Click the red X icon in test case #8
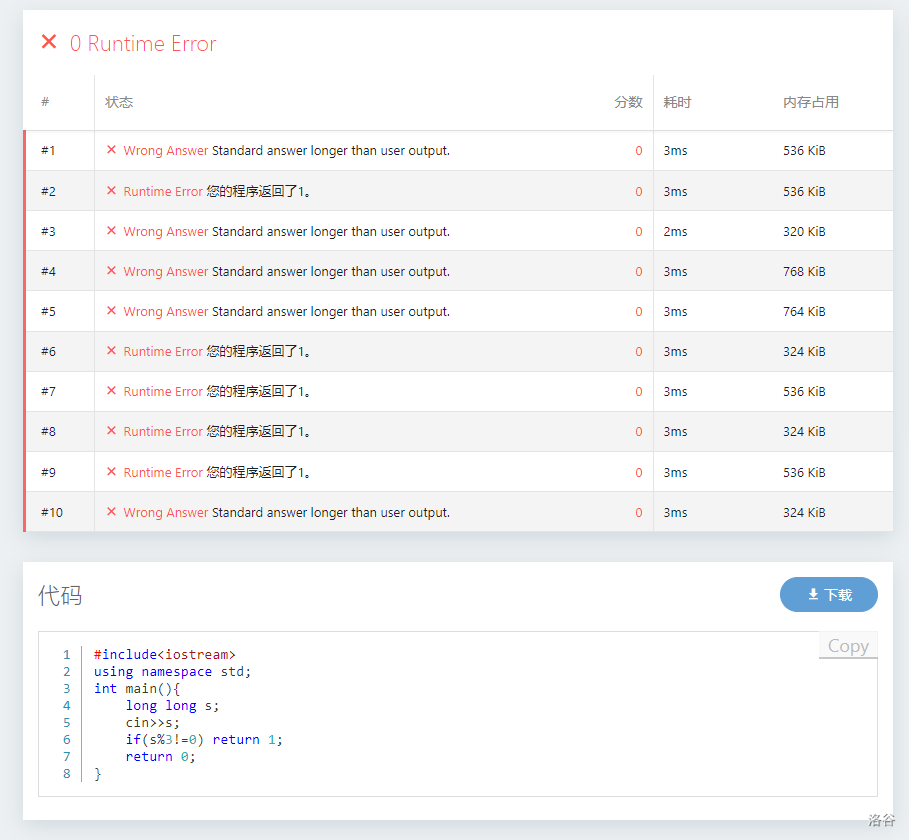Screen dimensions: 909x840 click(x=111, y=431)
